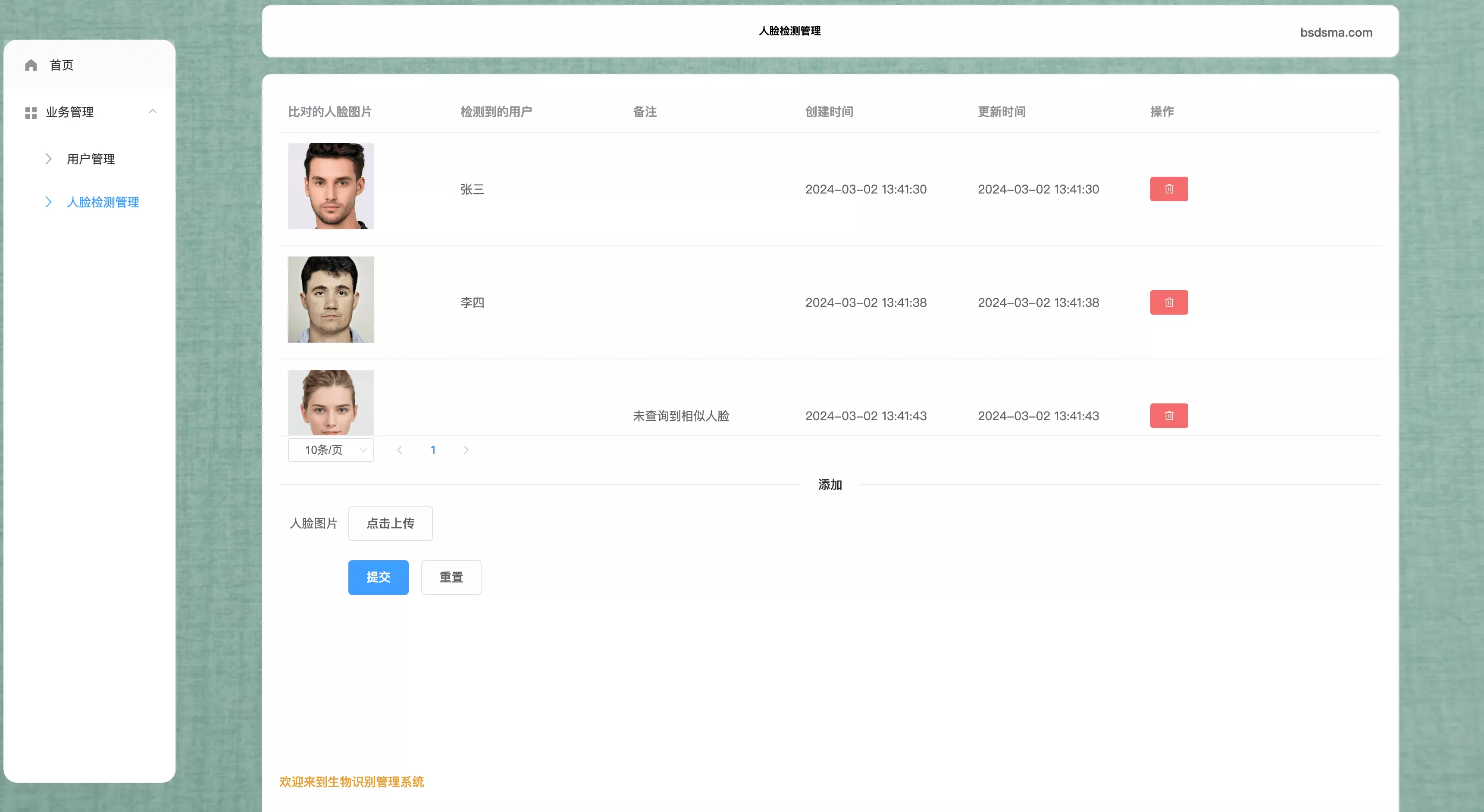This screenshot has width=1484, height=812.
Task: Click the 提交 submit button
Action: [378, 577]
